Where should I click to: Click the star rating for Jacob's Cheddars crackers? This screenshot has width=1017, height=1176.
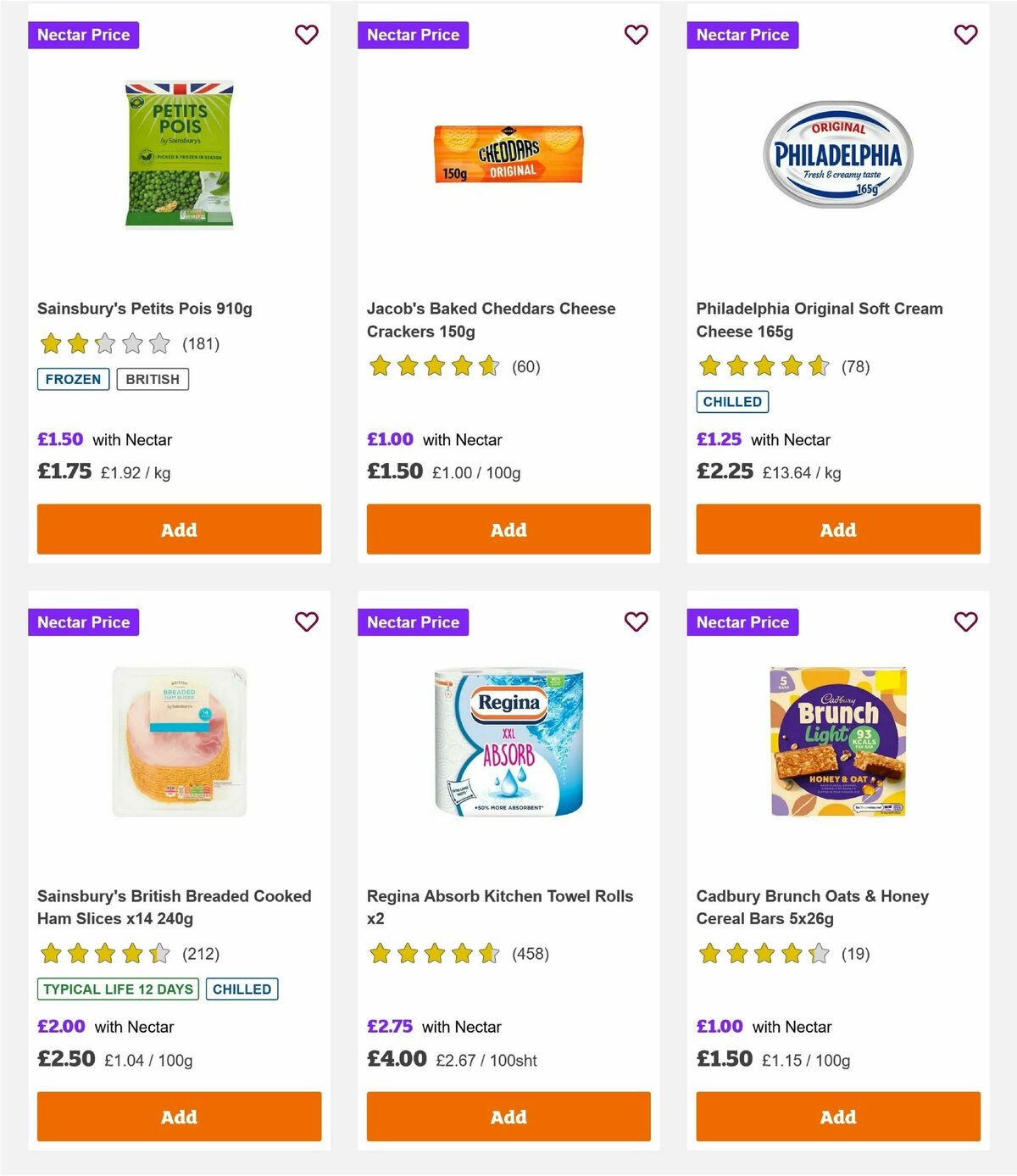pyautogui.click(x=433, y=366)
